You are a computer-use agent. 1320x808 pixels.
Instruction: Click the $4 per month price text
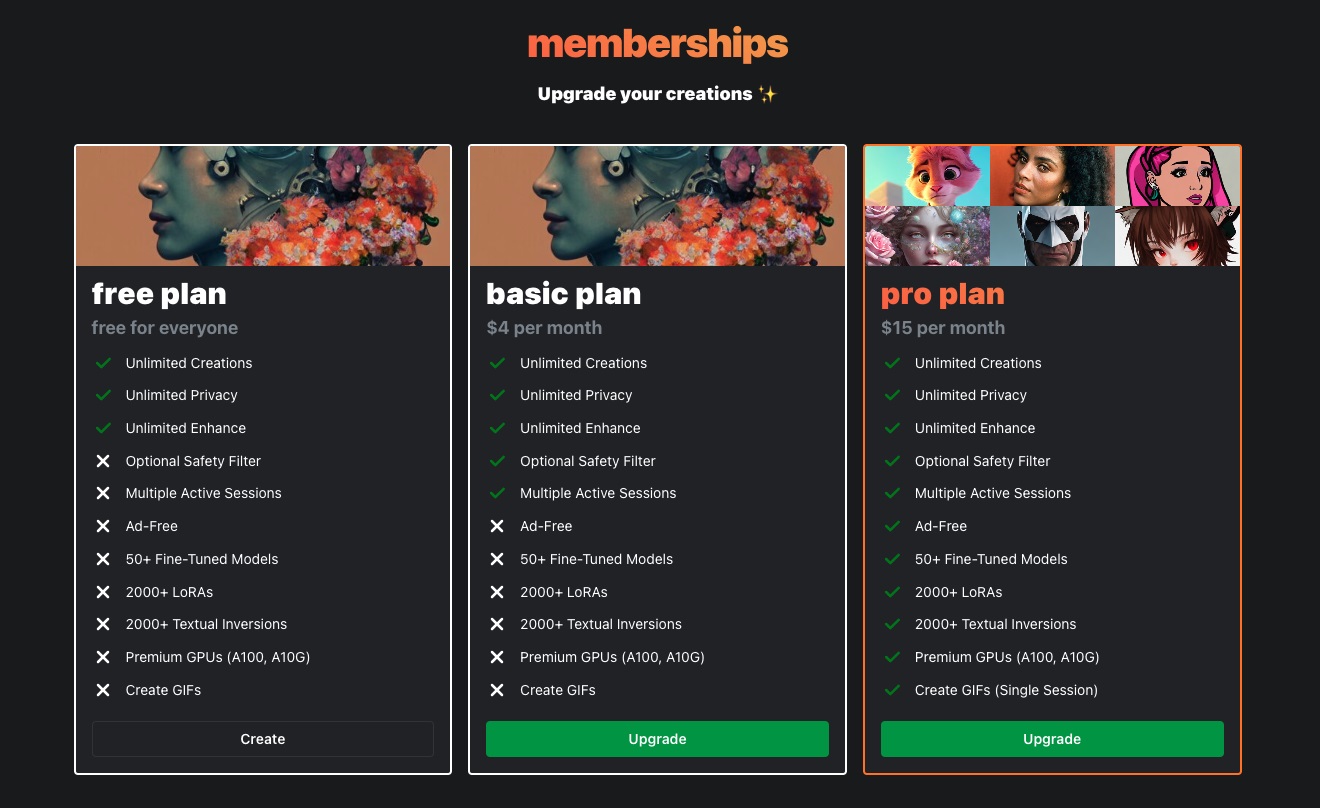click(x=544, y=328)
